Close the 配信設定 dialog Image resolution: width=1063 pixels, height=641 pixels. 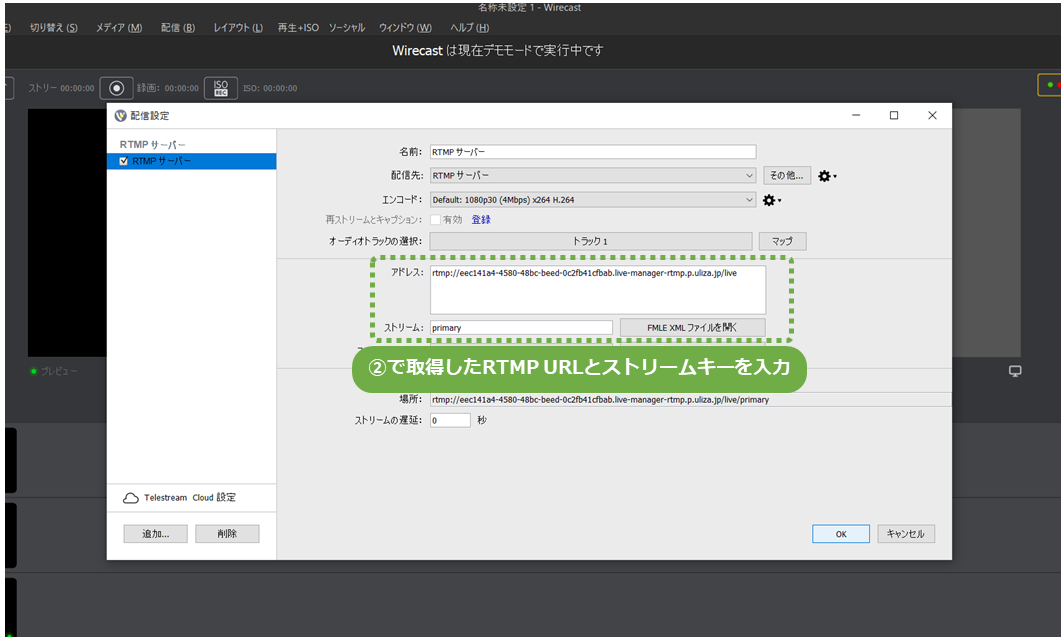(x=932, y=116)
